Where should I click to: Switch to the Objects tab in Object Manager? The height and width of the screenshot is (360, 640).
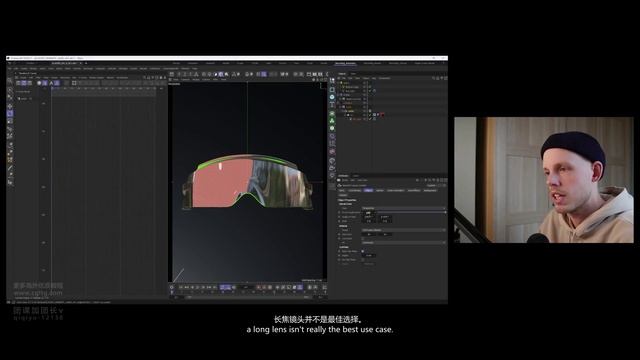[342, 73]
